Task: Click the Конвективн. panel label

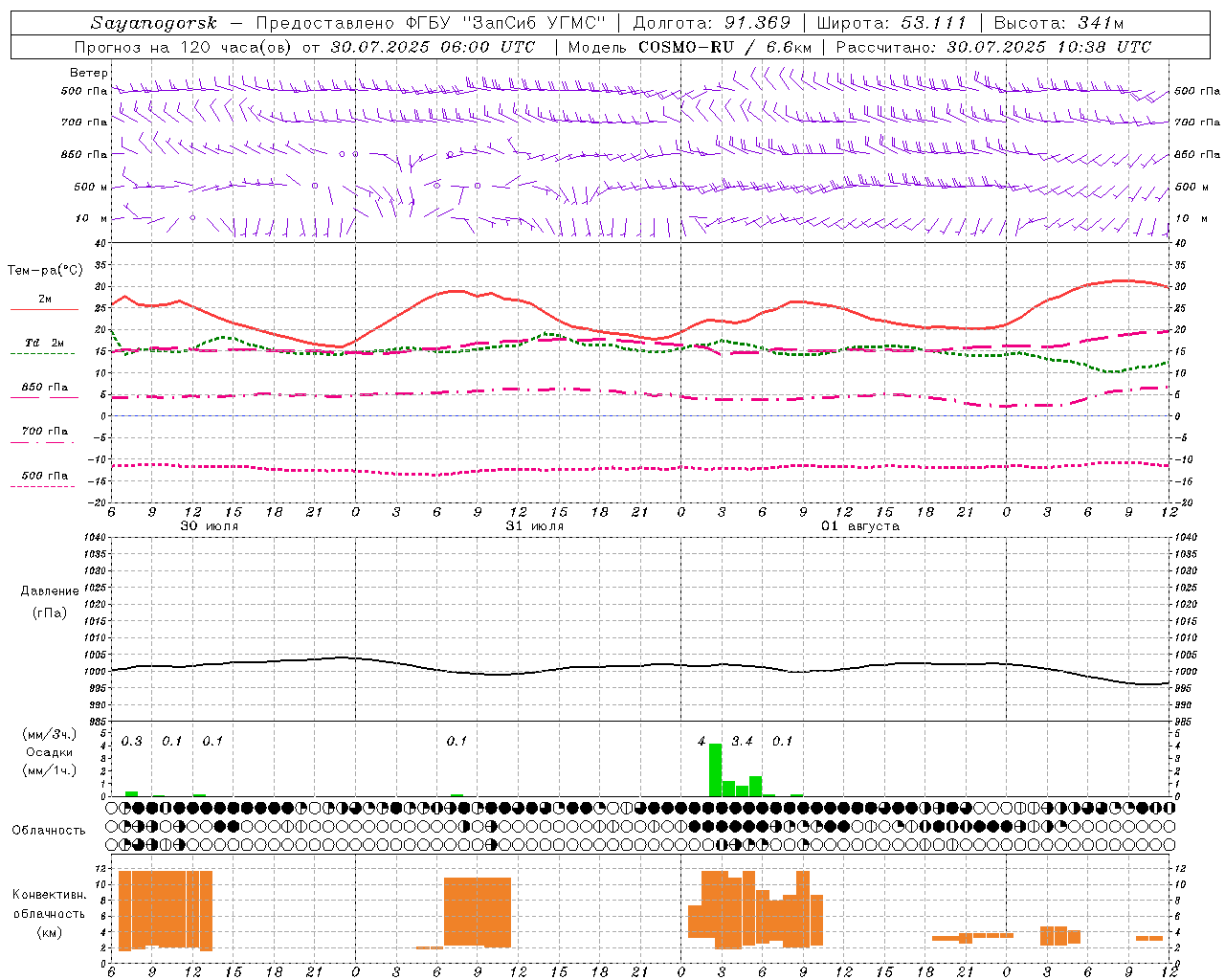Action: [50, 895]
